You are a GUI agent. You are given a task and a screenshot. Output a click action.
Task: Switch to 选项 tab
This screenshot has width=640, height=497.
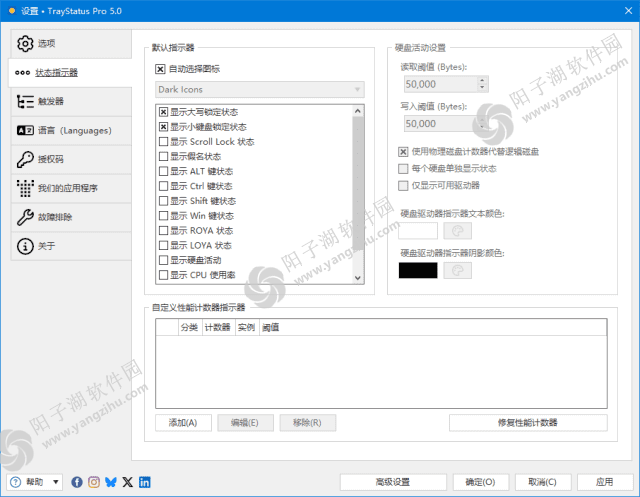pos(71,43)
